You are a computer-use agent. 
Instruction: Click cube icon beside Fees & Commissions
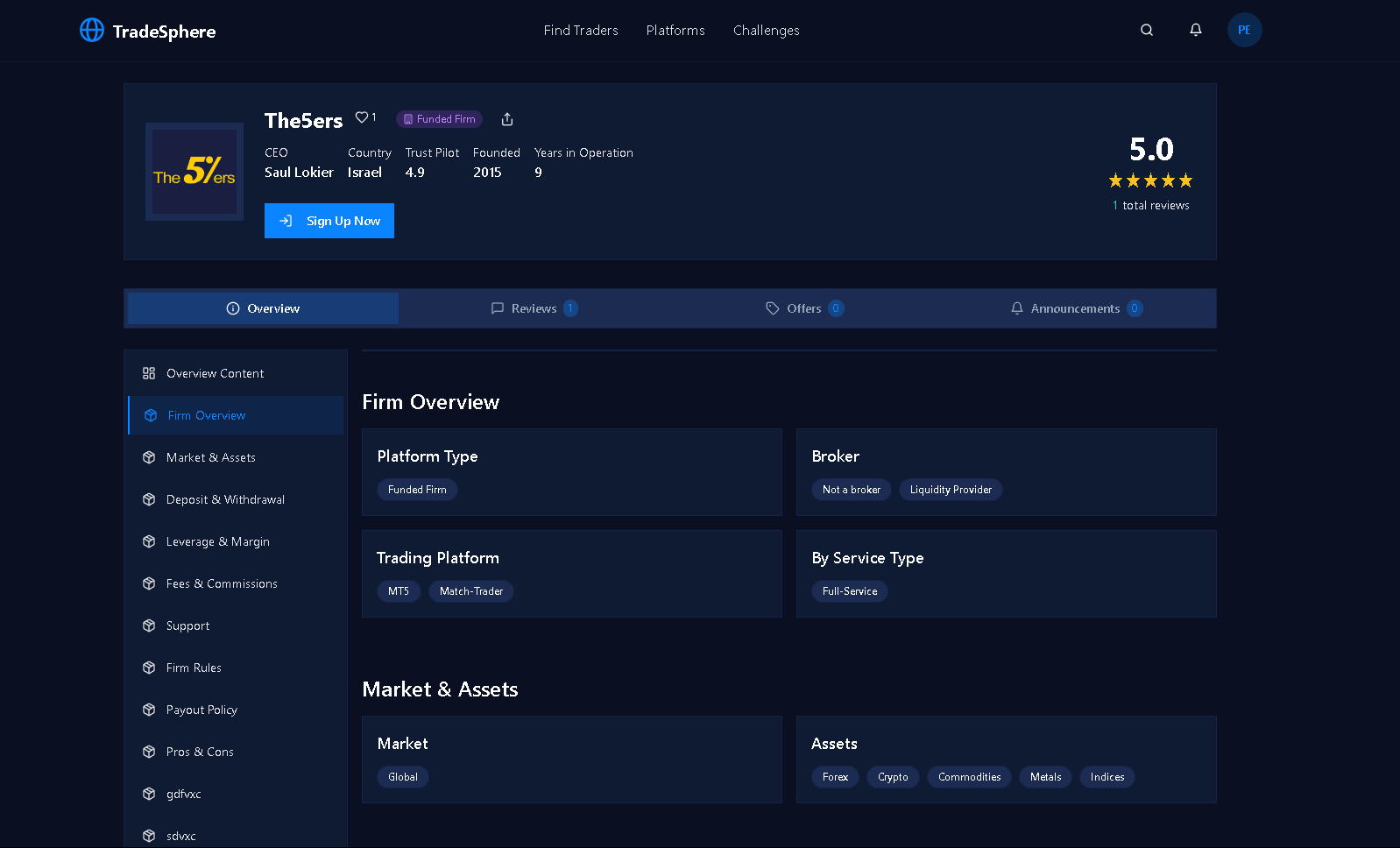[x=149, y=583]
